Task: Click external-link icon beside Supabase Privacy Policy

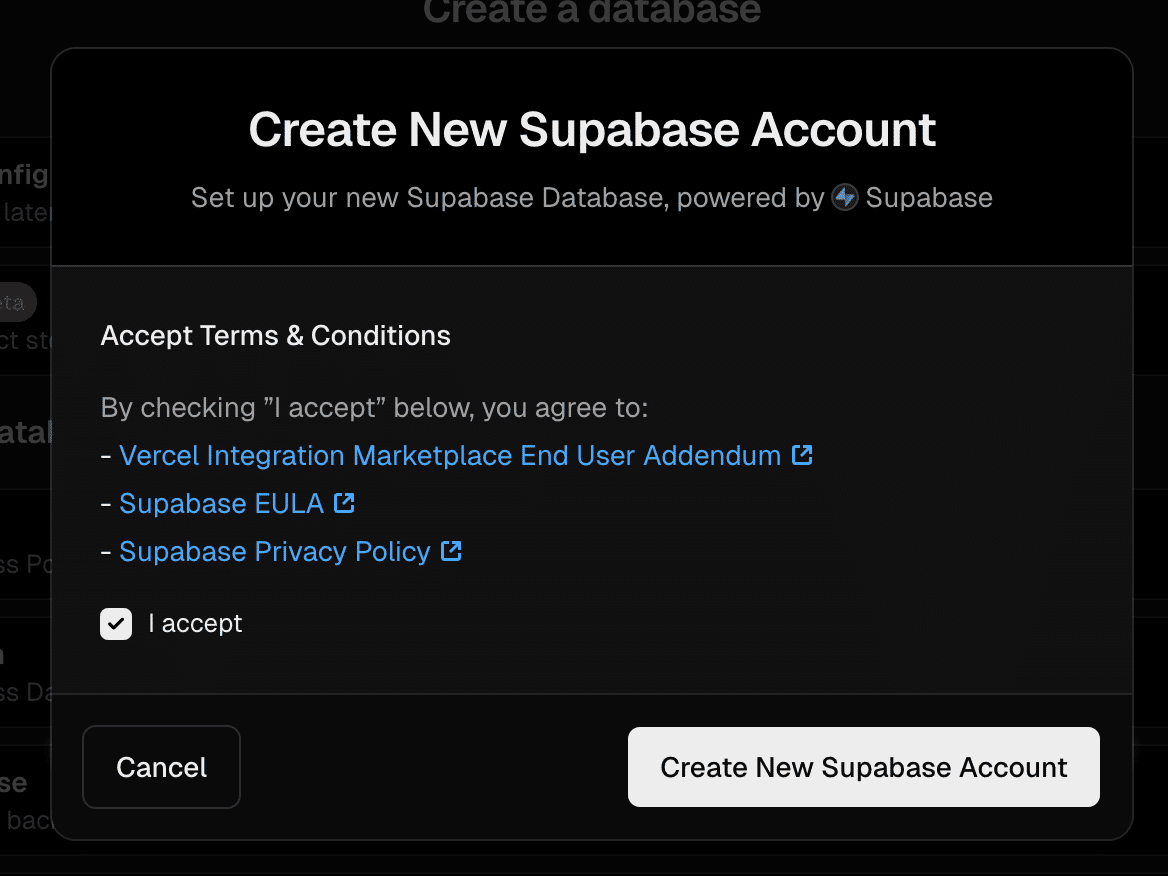Action: click(x=452, y=552)
